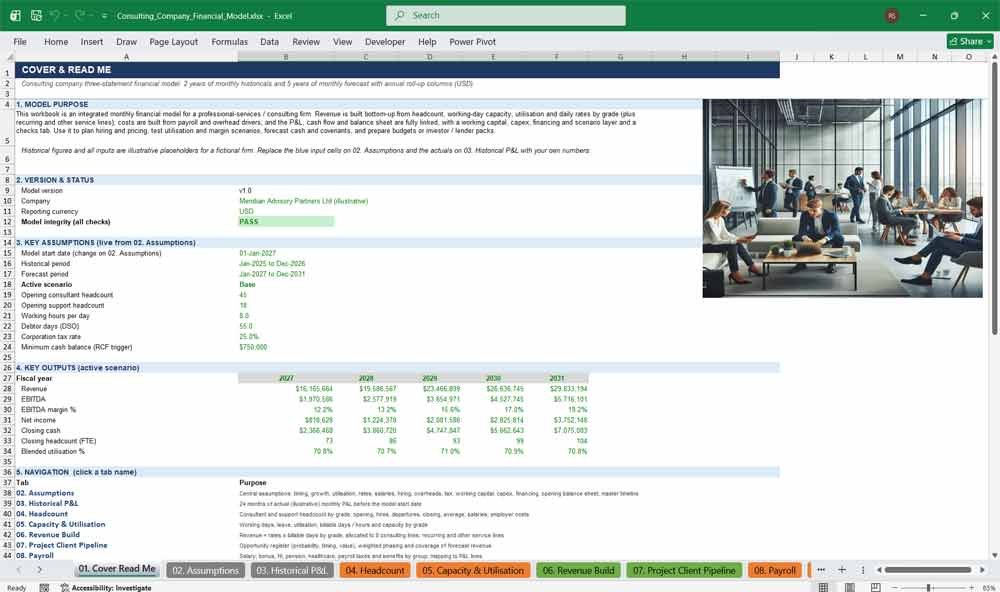Open the Draw ribbon tab
This screenshot has height=592, width=1000.
126,41
